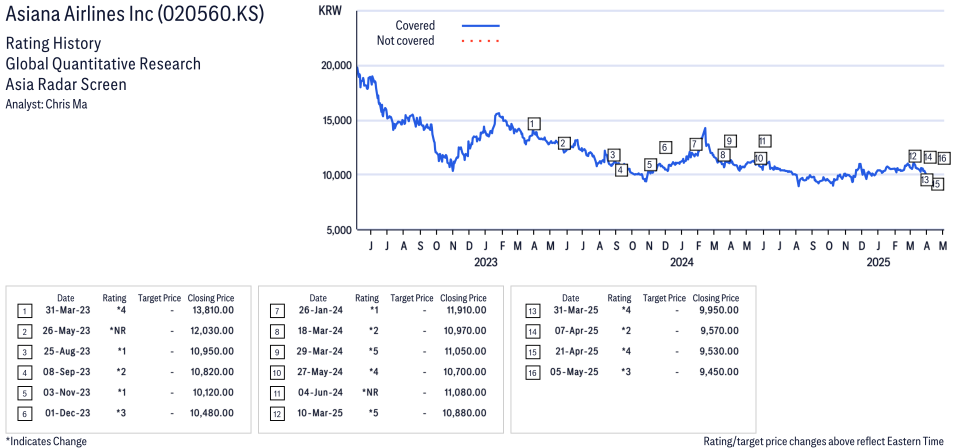Click the 5,000 y-axis label
Screen dimensions: 955x448
337,230
